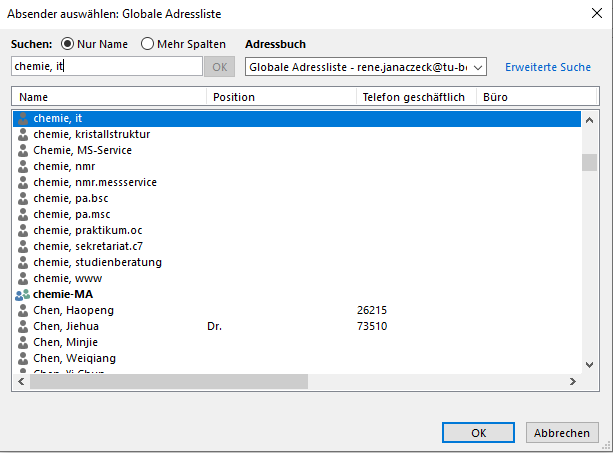Click the vertical scrollbar down arrow
The height and width of the screenshot is (453, 613).
[x=589, y=365]
